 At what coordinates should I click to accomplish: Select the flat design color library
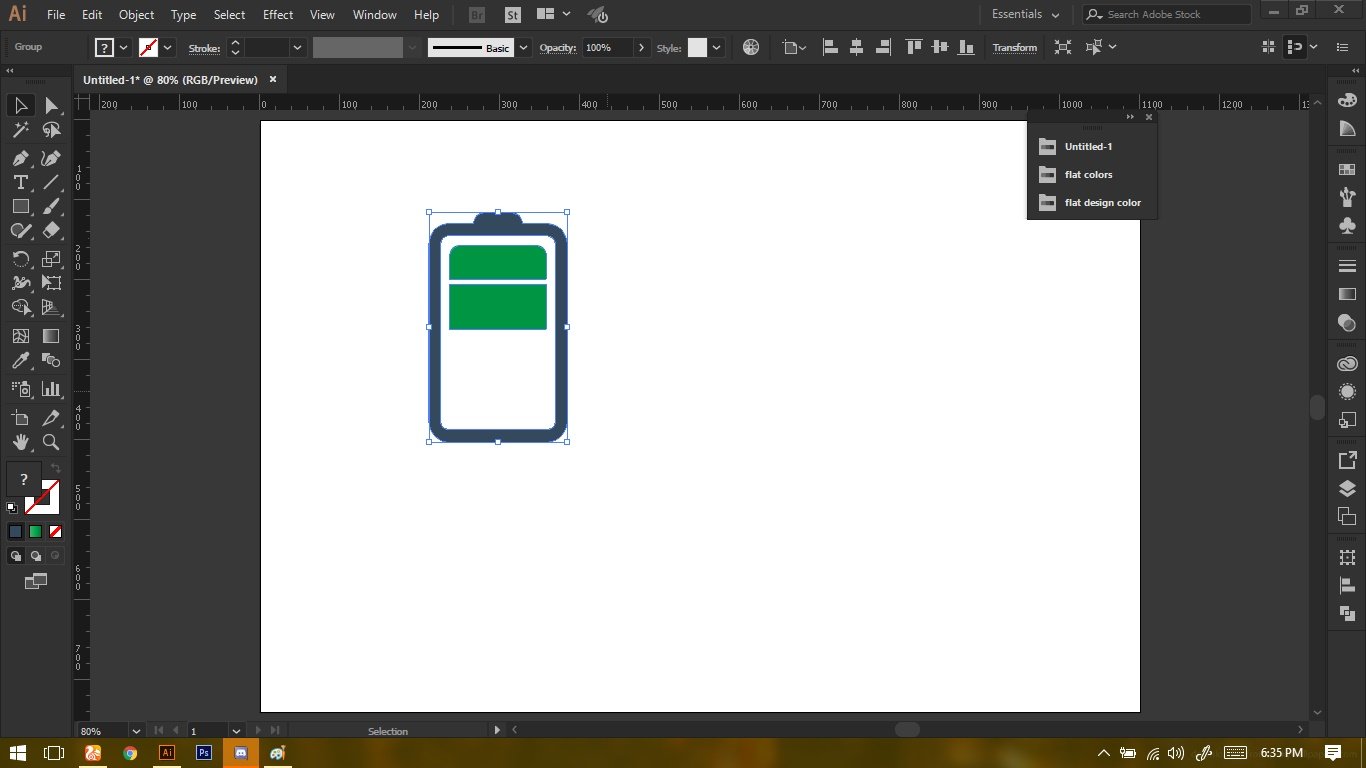(1102, 203)
